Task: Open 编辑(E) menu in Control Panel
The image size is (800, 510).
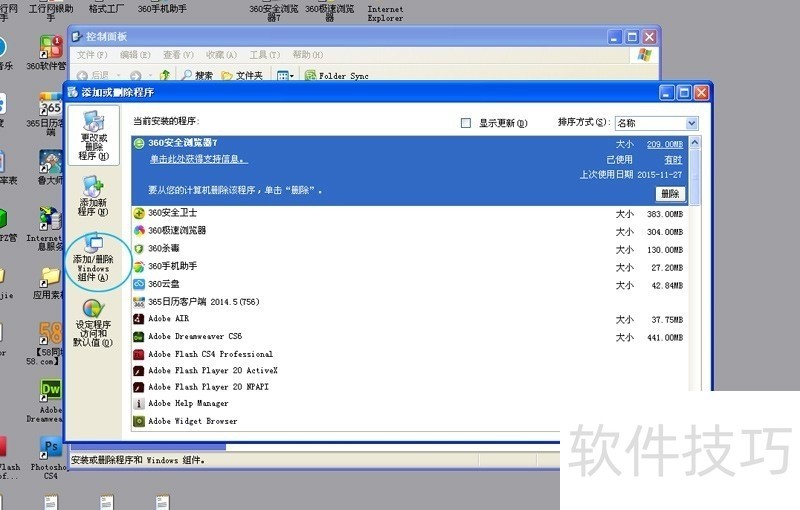Action: (x=135, y=55)
